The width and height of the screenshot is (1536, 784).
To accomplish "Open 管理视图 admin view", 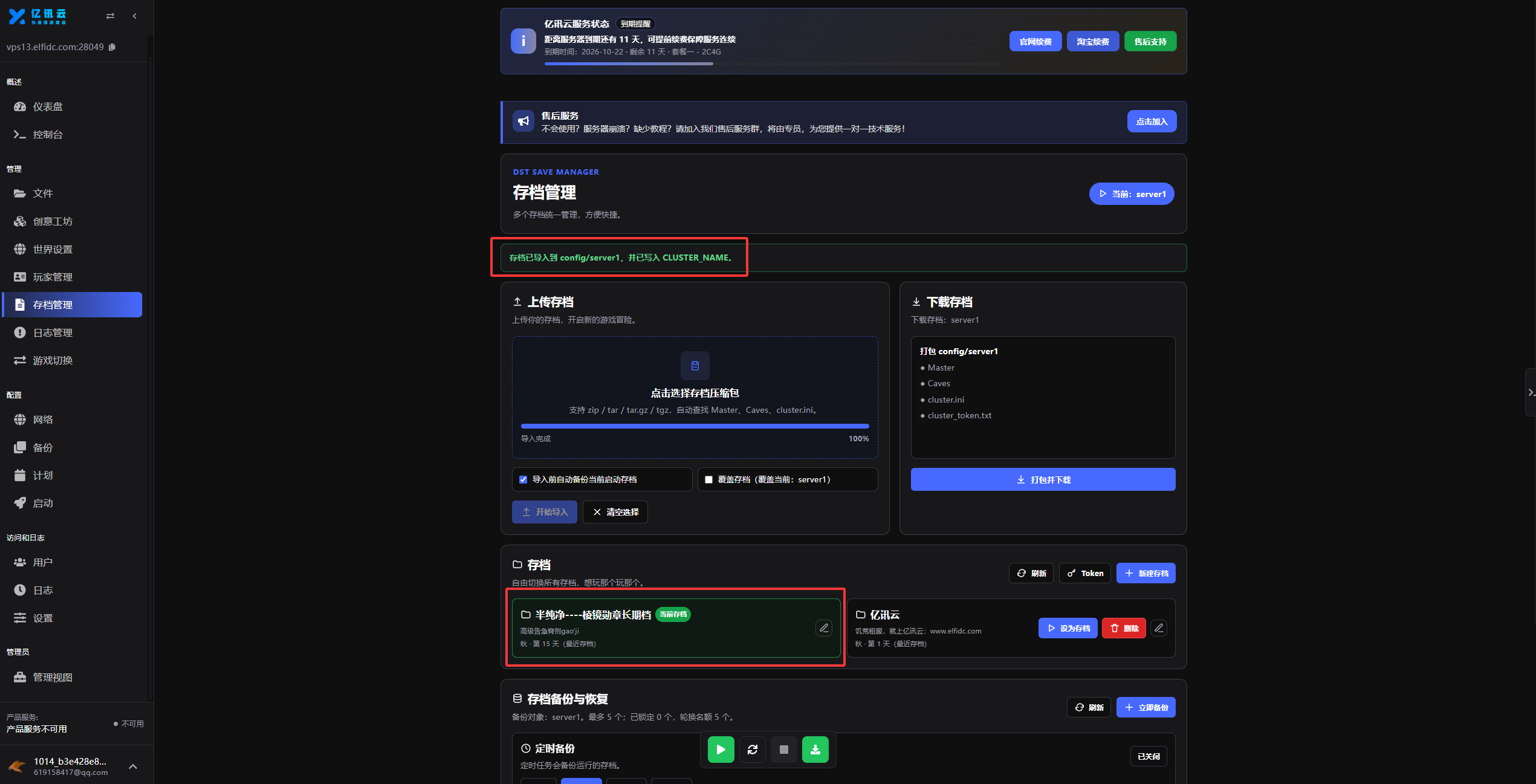I will (73, 677).
